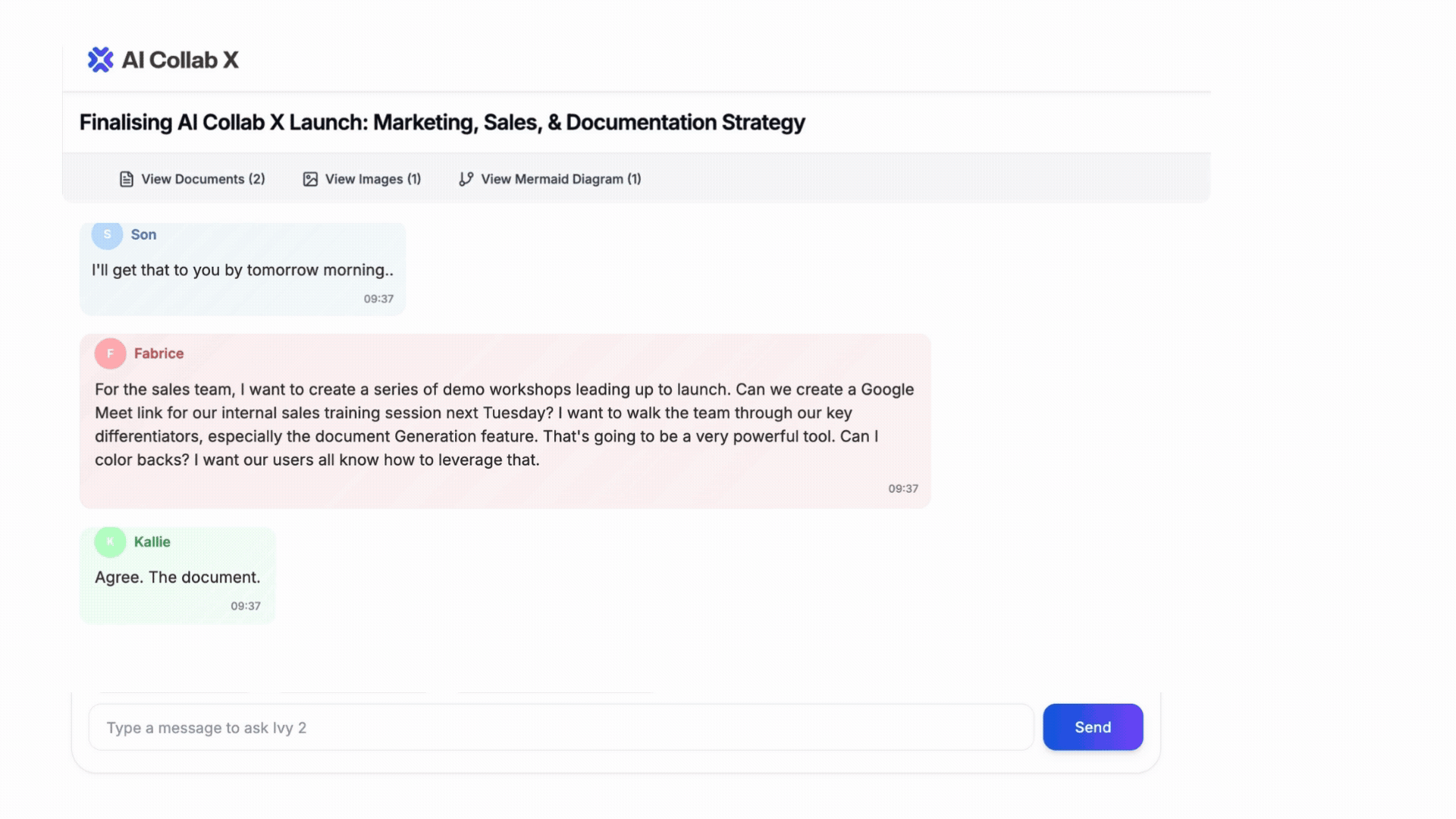
Task: Click Kallie's "Agree. The document." message
Action: (x=177, y=577)
